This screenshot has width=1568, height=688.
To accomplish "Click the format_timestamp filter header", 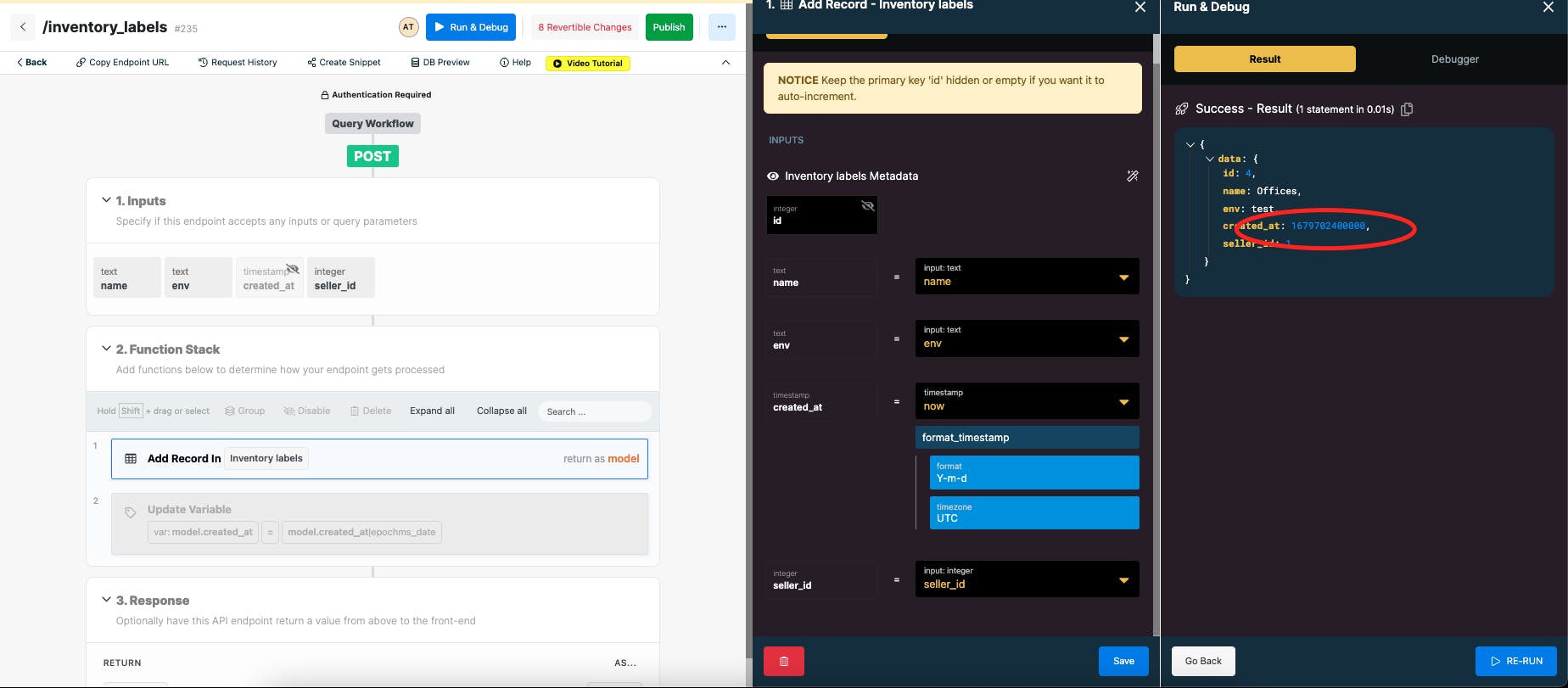I will [x=1027, y=438].
